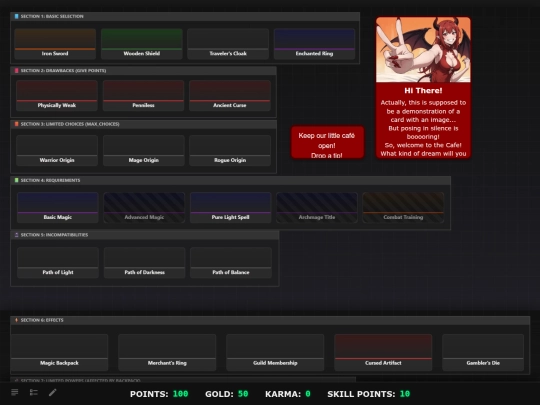The height and width of the screenshot is (405, 540).
Task: Pick the Gambler's Die card
Action: click(483, 352)
